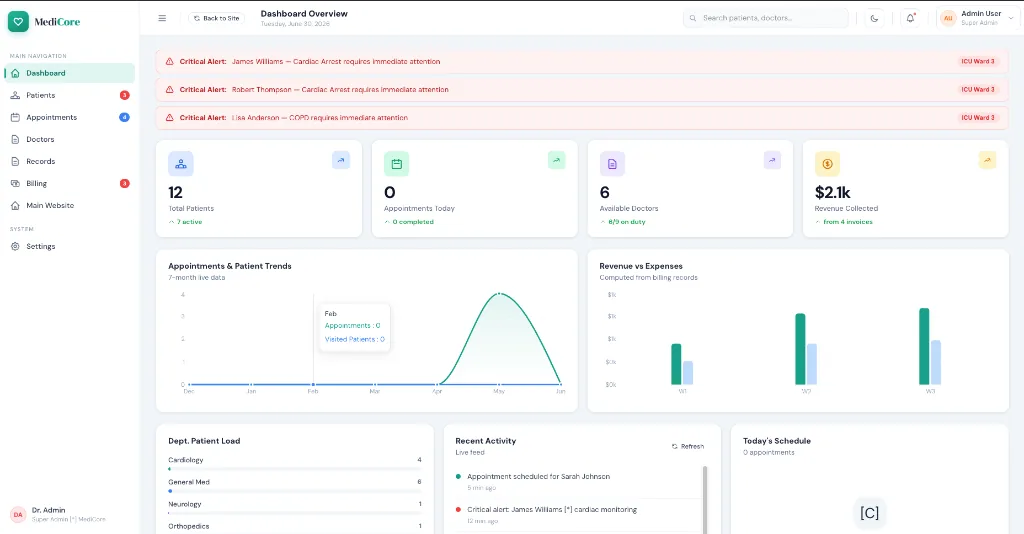Screen dimensions: 1024x534
Task: Click warning icon of Robert Thompson alert
Action: tap(169, 89)
